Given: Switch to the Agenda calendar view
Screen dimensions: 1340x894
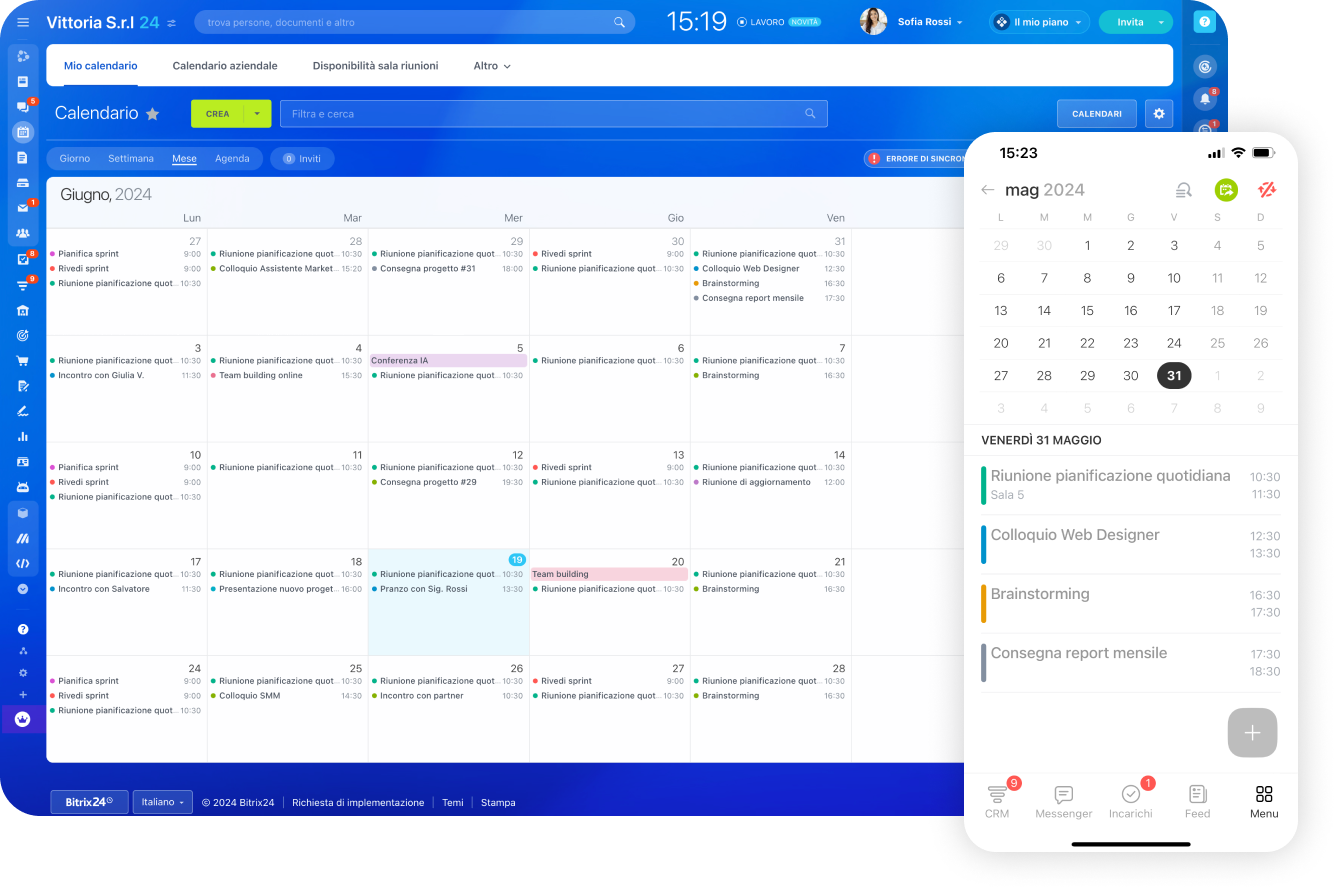Looking at the screenshot, I should 232,159.
